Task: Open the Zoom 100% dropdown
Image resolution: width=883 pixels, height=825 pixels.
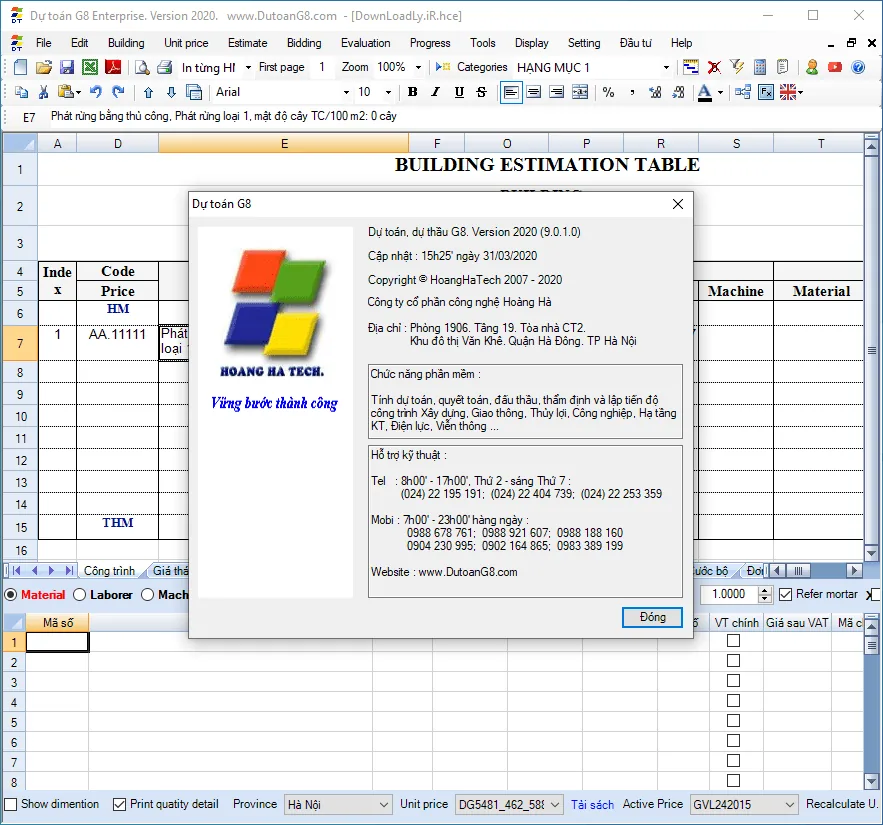Action: pyautogui.click(x=418, y=68)
